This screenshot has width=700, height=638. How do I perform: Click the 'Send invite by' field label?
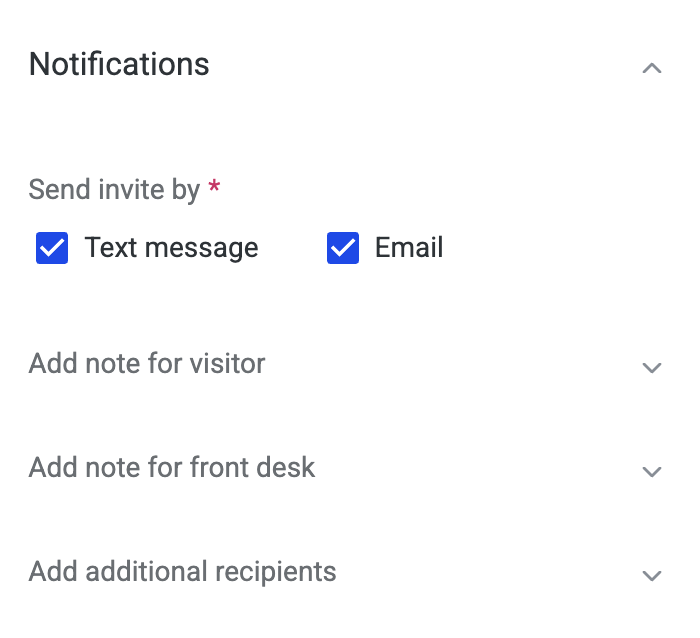[x=114, y=189]
